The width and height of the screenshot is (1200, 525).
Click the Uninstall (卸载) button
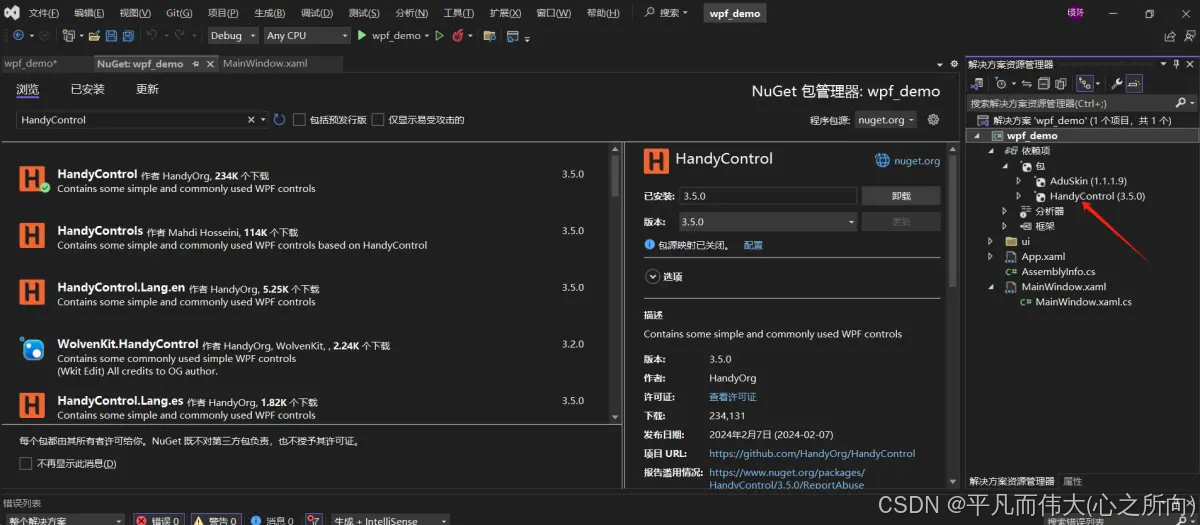901,196
